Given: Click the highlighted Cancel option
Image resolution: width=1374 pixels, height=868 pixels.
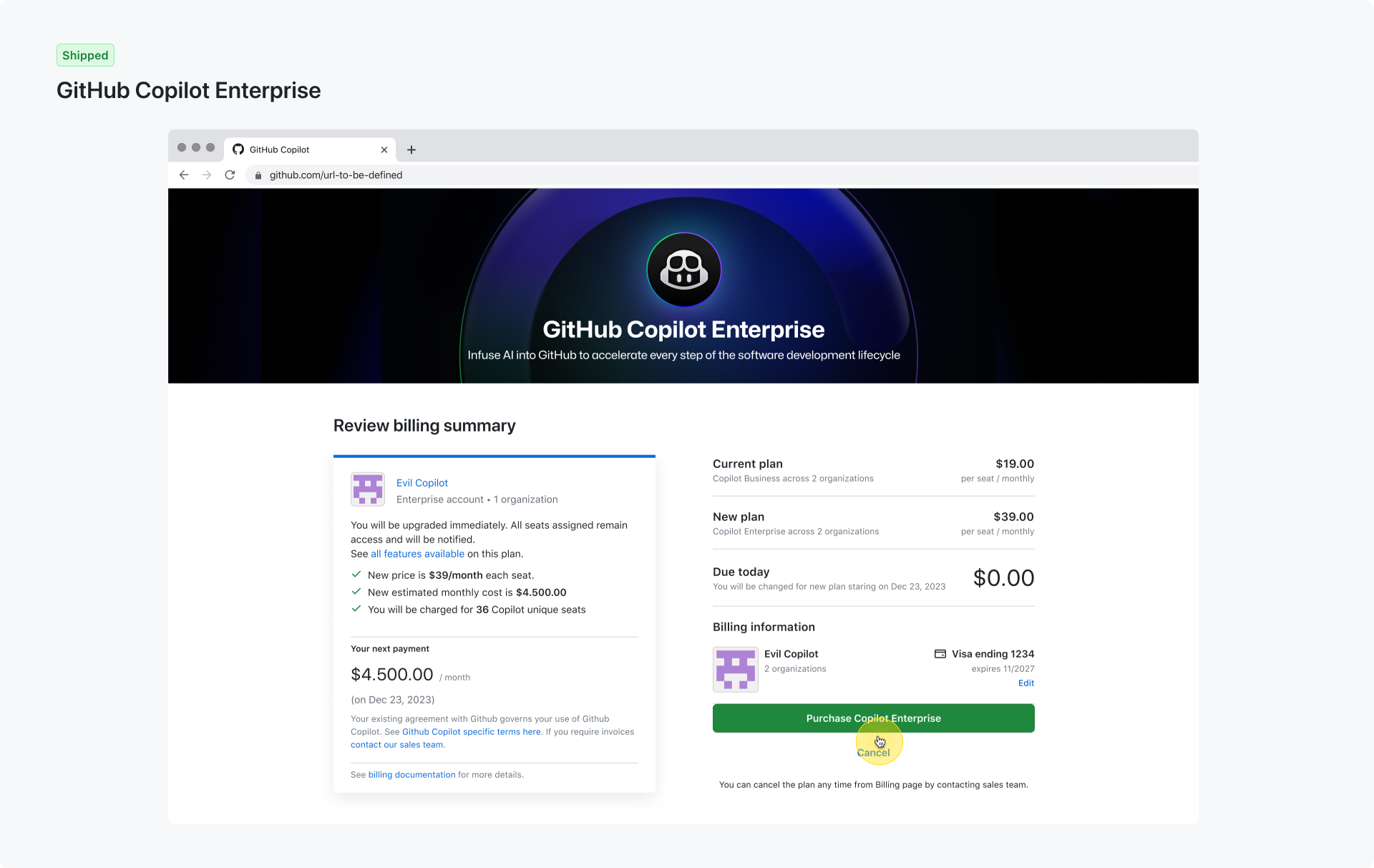Looking at the screenshot, I should click(874, 753).
